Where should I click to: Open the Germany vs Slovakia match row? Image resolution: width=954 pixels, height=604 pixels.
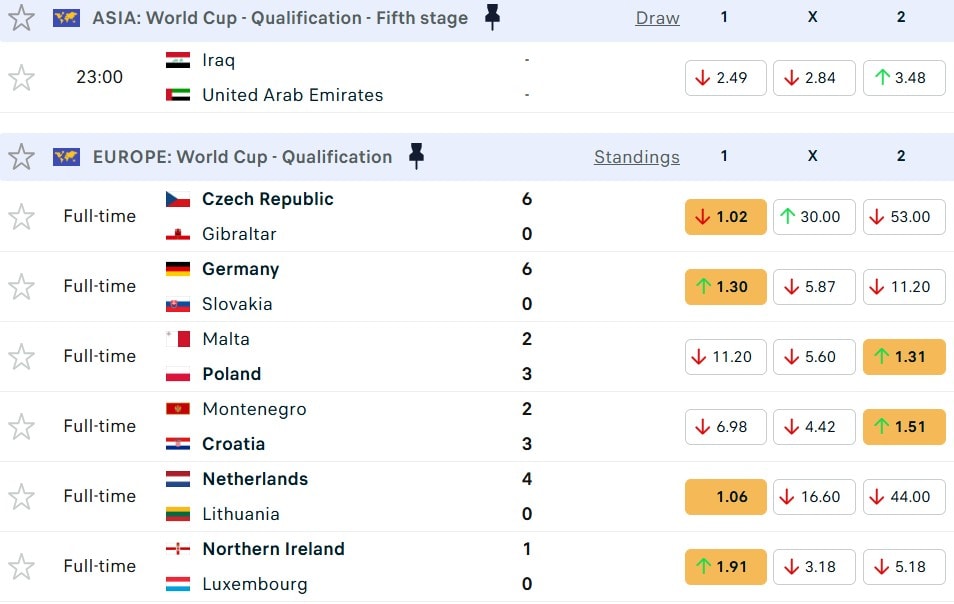(350, 286)
